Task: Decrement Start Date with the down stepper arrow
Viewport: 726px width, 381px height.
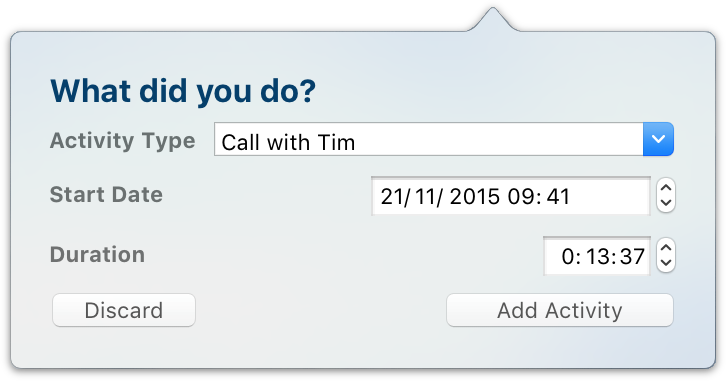Action: point(666,204)
